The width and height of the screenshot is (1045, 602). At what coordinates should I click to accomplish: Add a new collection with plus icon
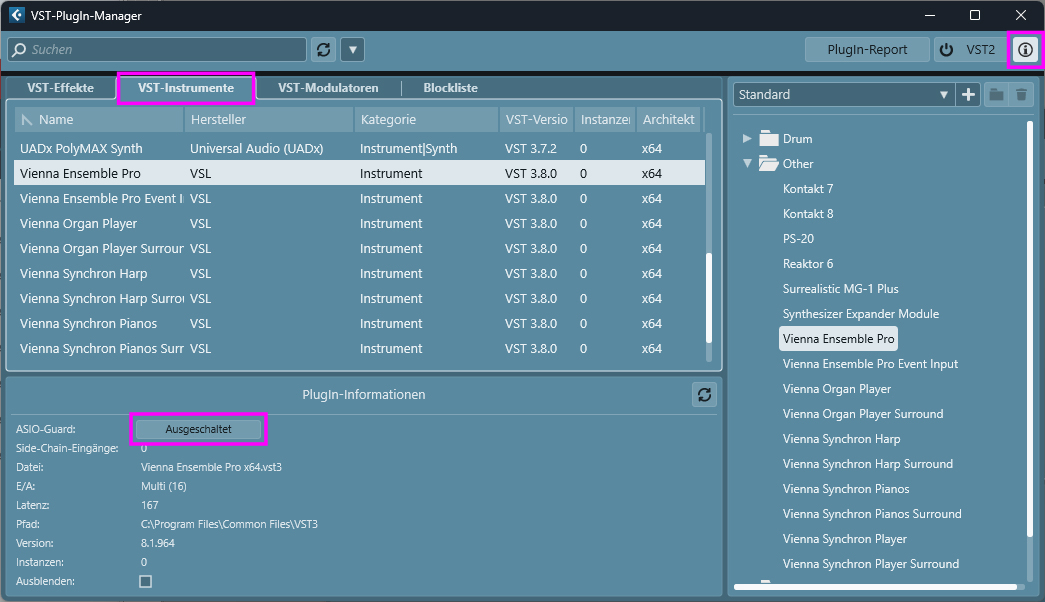click(x=968, y=95)
